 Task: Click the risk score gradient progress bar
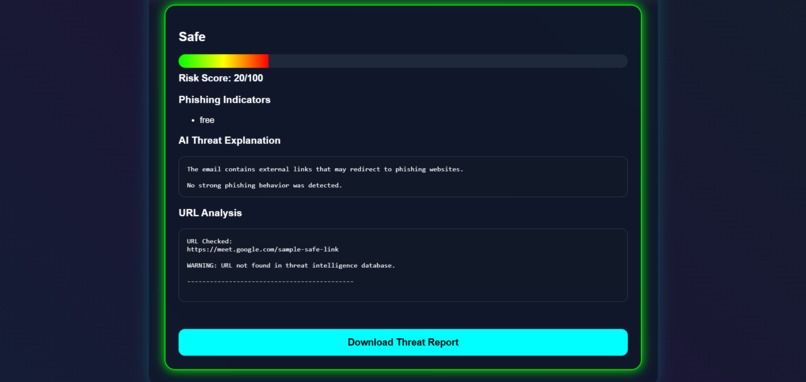click(403, 61)
